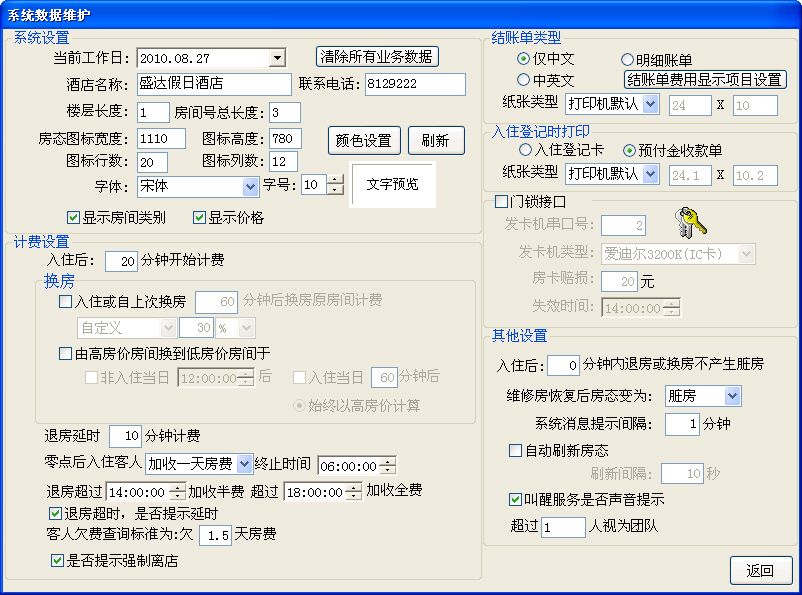This screenshot has height=595, width=802.
Task: Click the 字号 font size stepper
Action: [x=335, y=185]
